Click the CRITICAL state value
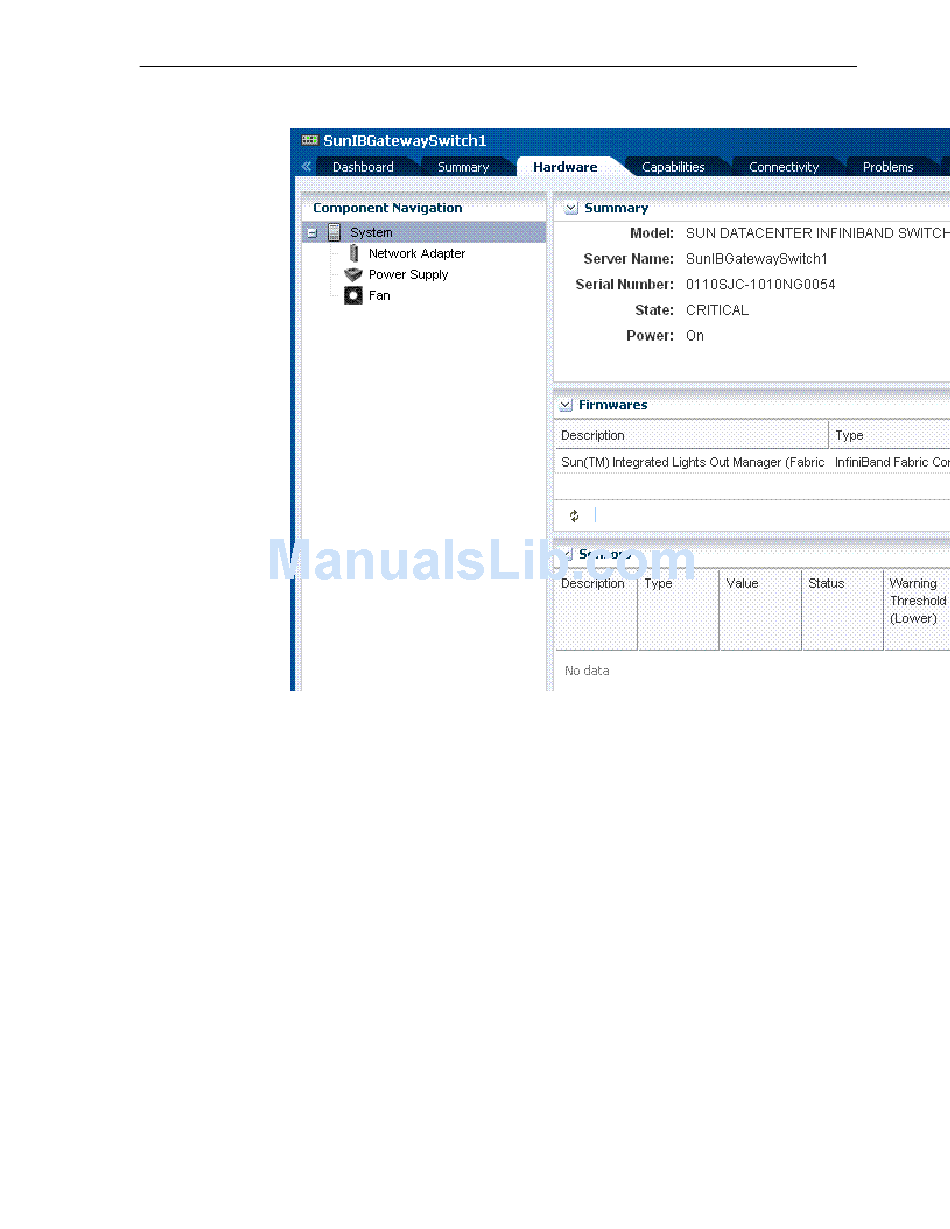The image size is (950, 1229). point(717,311)
